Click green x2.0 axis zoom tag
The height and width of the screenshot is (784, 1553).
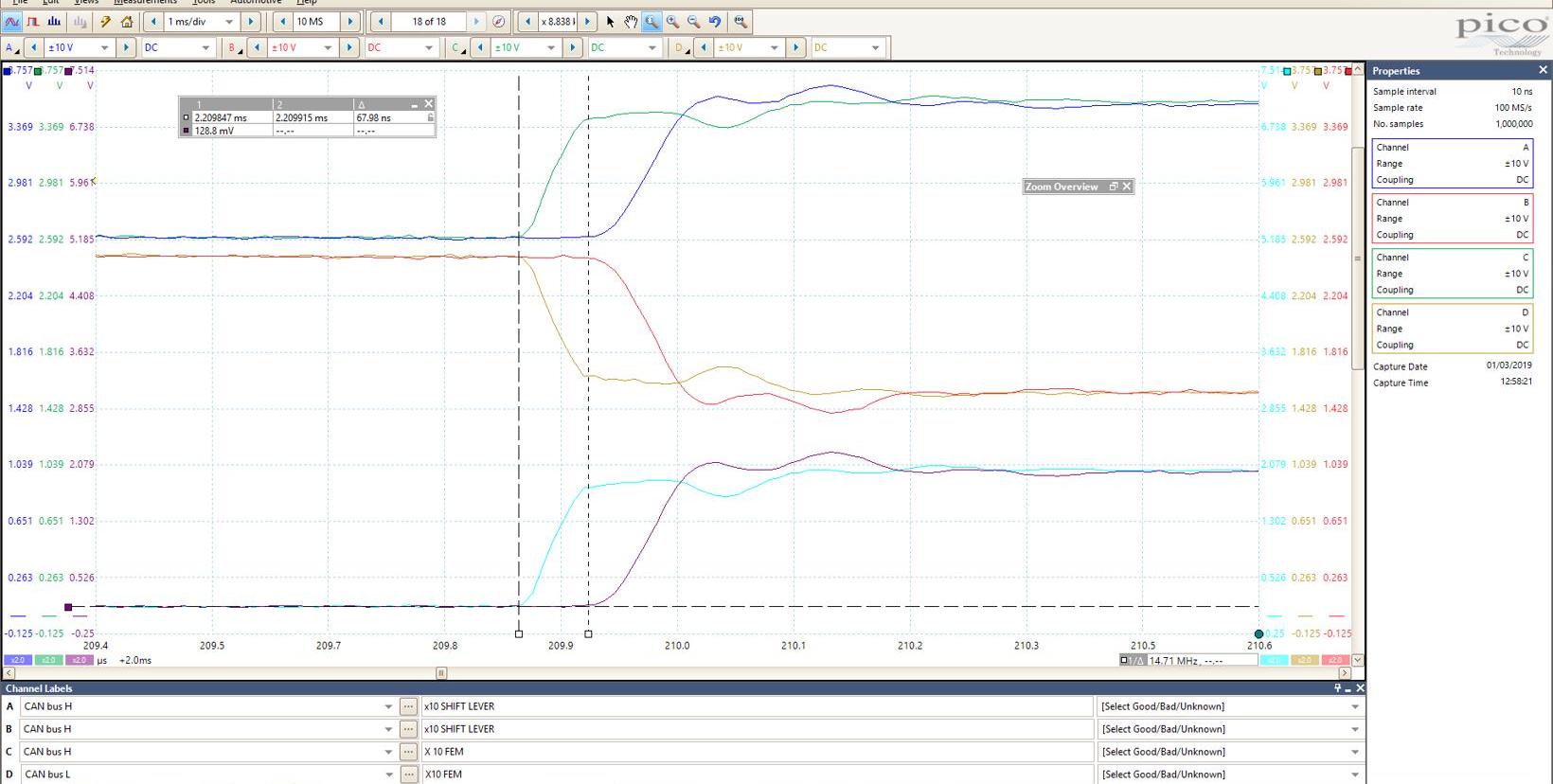click(x=48, y=660)
